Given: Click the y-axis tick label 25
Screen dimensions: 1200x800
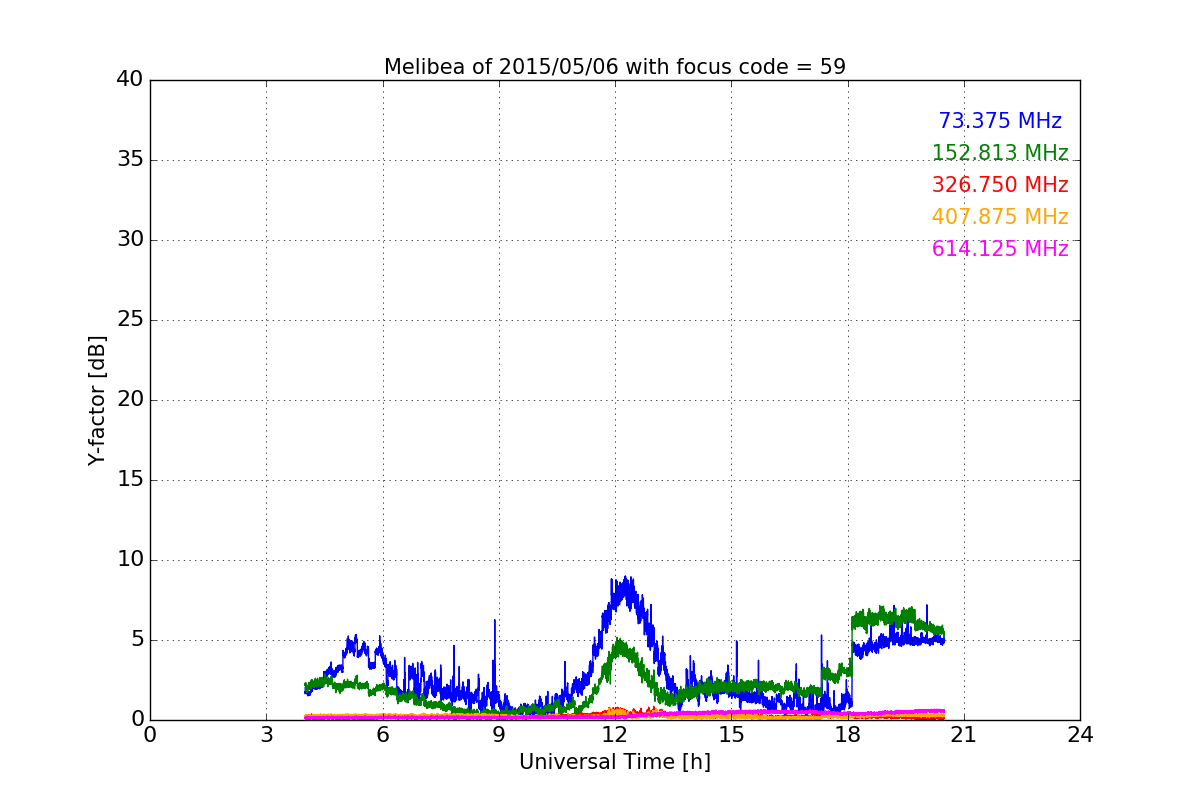Looking at the screenshot, I should point(130,320).
